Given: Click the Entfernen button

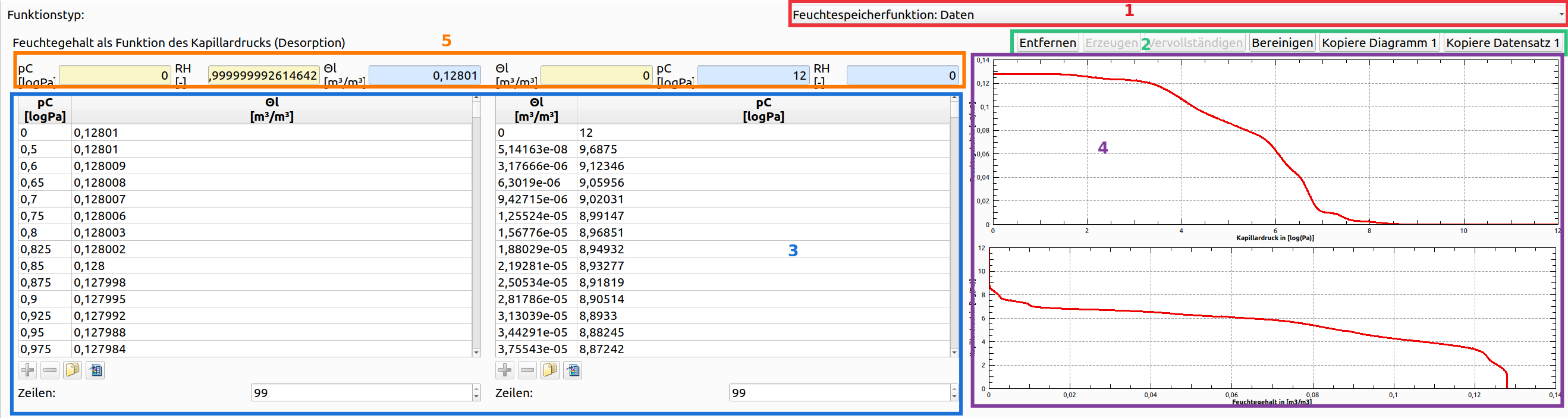Looking at the screenshot, I should click(x=1048, y=43).
